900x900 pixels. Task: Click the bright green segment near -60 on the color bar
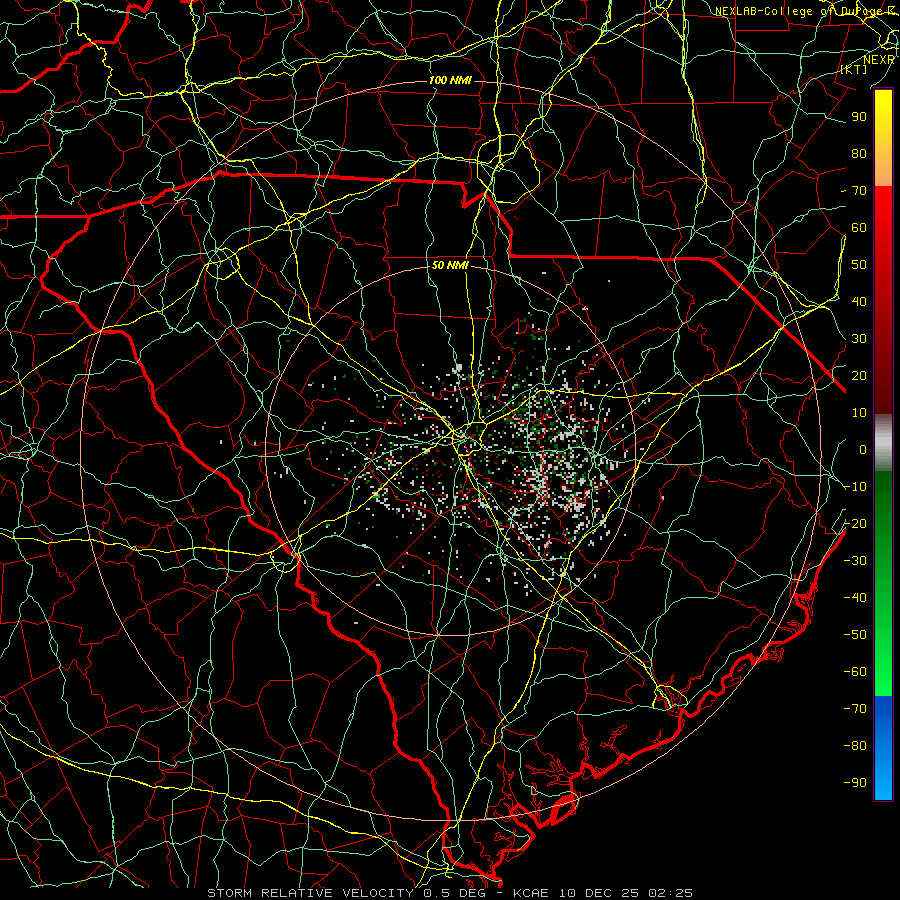click(883, 672)
